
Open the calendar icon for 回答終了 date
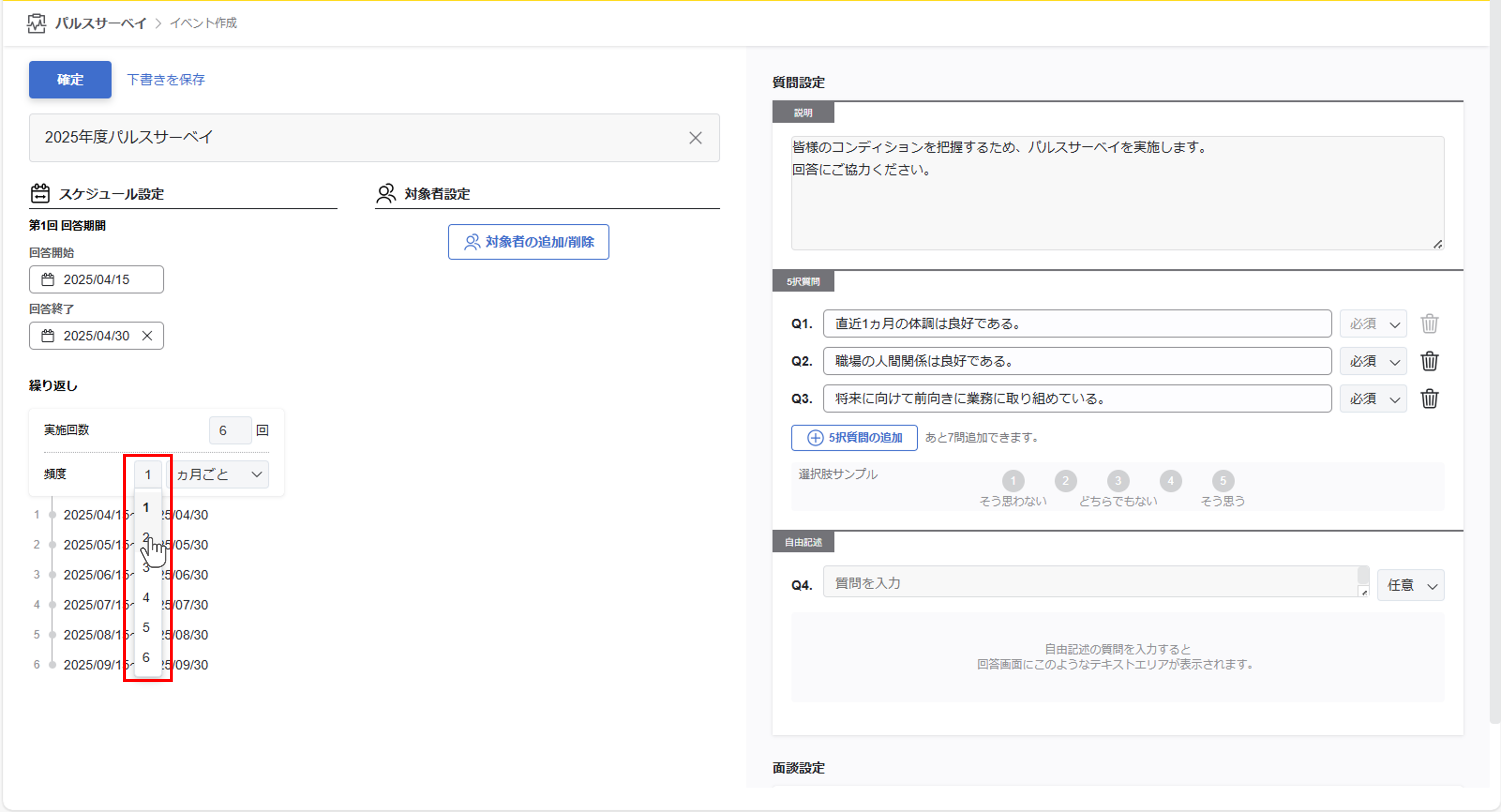click(x=48, y=336)
